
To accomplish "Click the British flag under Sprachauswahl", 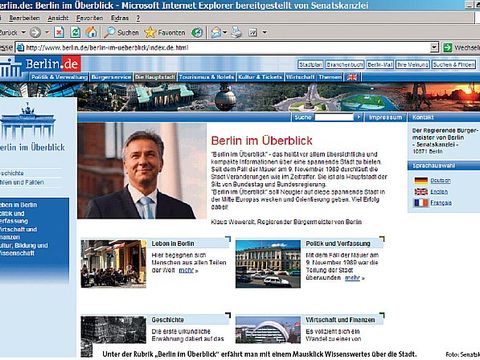I will [421, 192].
